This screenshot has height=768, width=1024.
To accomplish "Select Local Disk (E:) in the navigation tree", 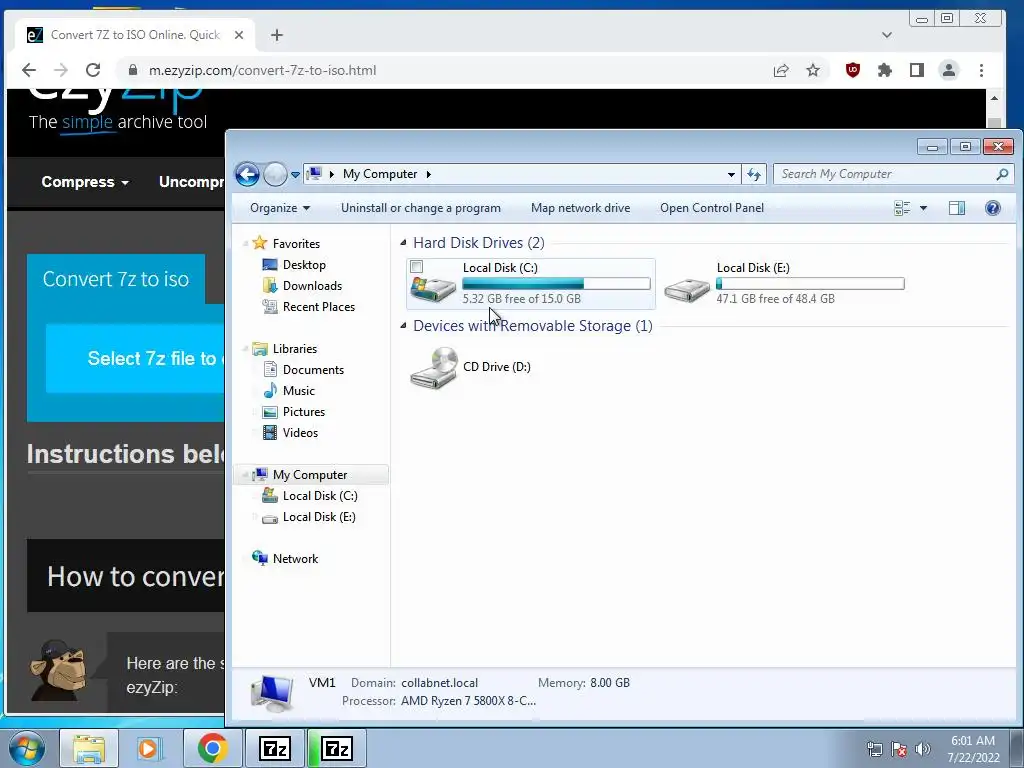I will coord(319,517).
